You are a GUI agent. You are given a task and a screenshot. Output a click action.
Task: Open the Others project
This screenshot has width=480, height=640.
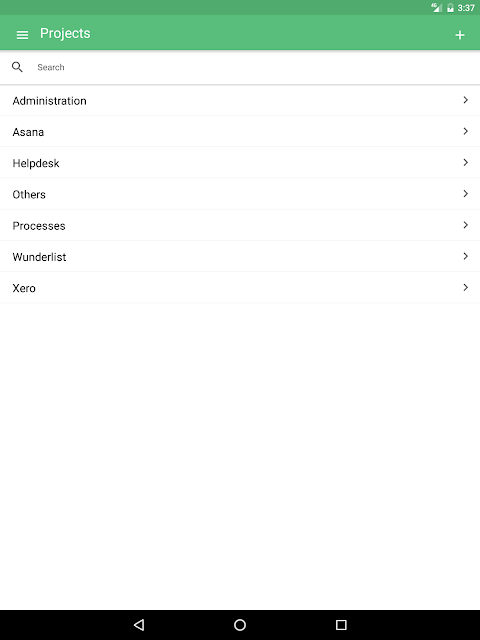pyautogui.click(x=240, y=194)
